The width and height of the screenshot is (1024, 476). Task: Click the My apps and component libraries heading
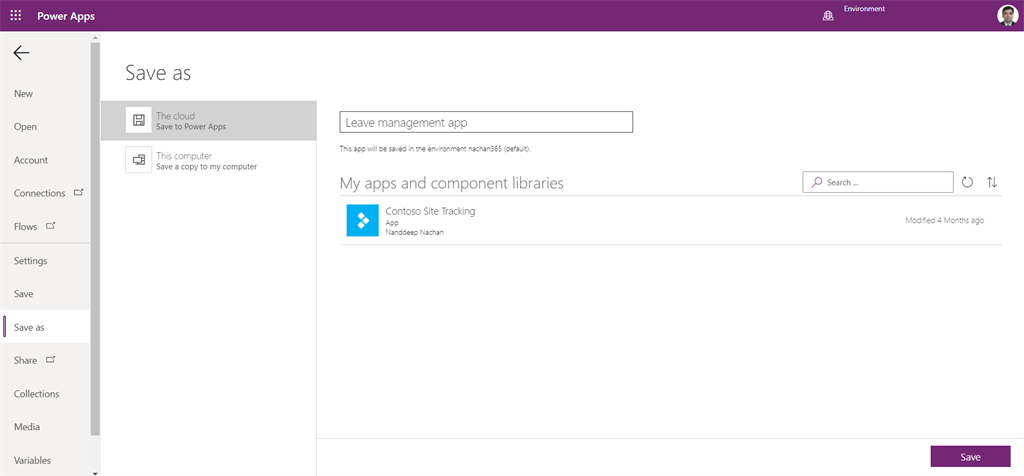pyautogui.click(x=452, y=183)
